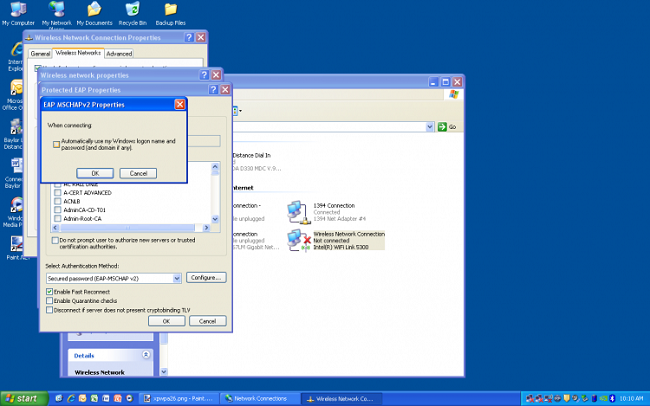Select the Connect Baylor desktop icon
The height and width of the screenshot is (406, 650).
tap(16, 173)
